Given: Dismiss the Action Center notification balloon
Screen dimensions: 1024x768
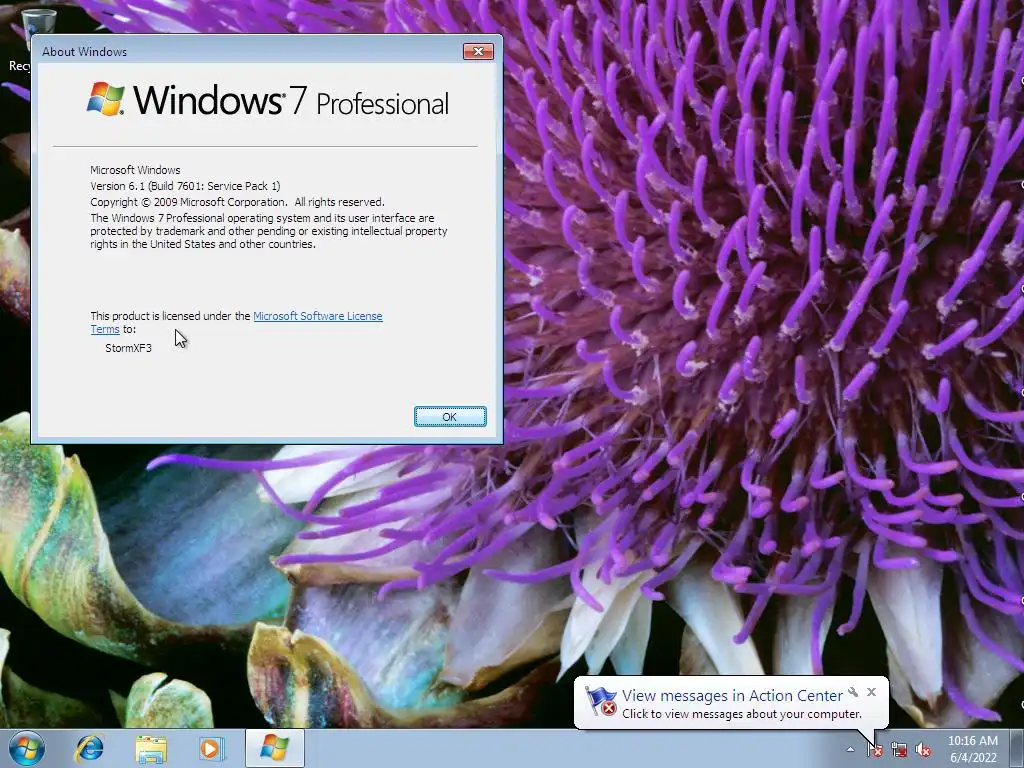Looking at the screenshot, I should tap(871, 692).
